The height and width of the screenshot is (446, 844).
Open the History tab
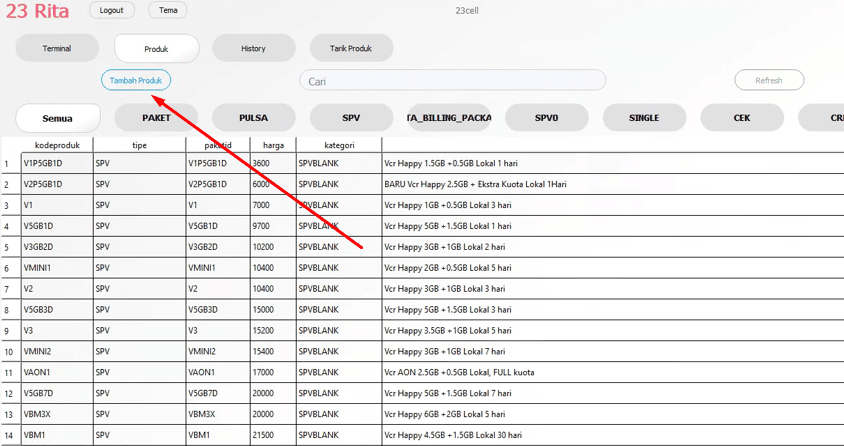[253, 48]
